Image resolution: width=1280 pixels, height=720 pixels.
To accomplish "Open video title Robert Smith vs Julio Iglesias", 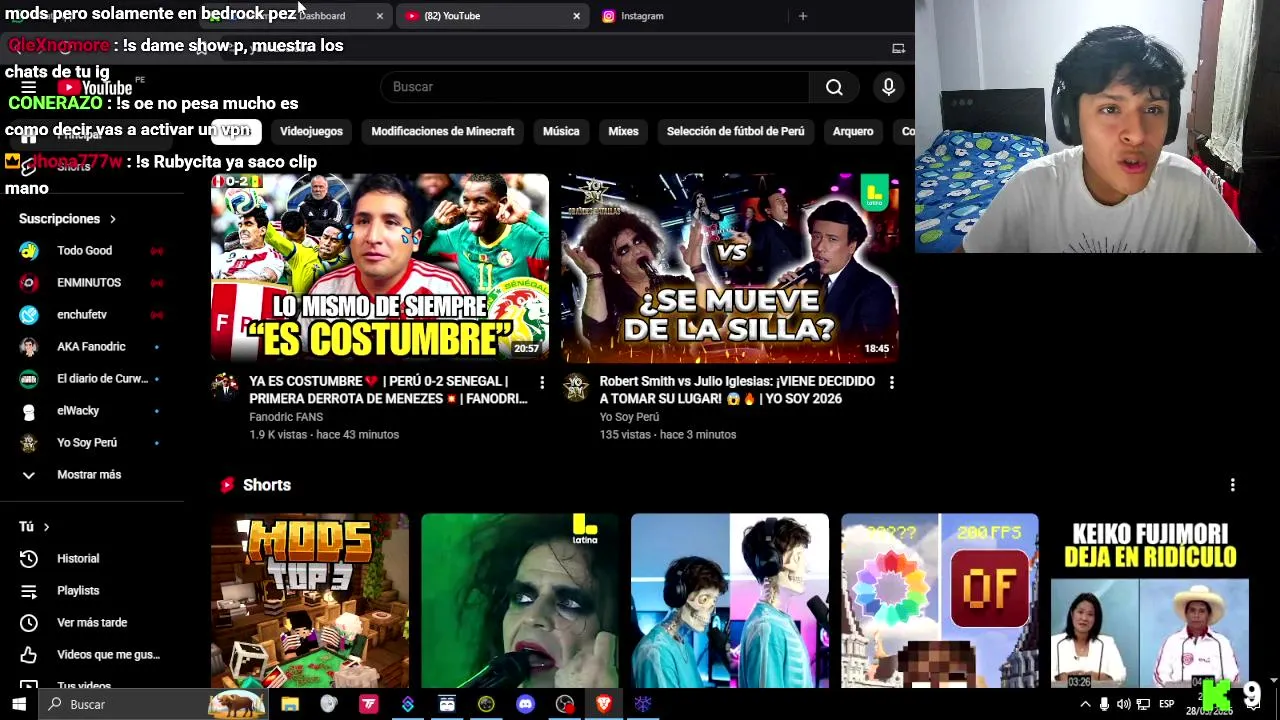I will coord(737,390).
